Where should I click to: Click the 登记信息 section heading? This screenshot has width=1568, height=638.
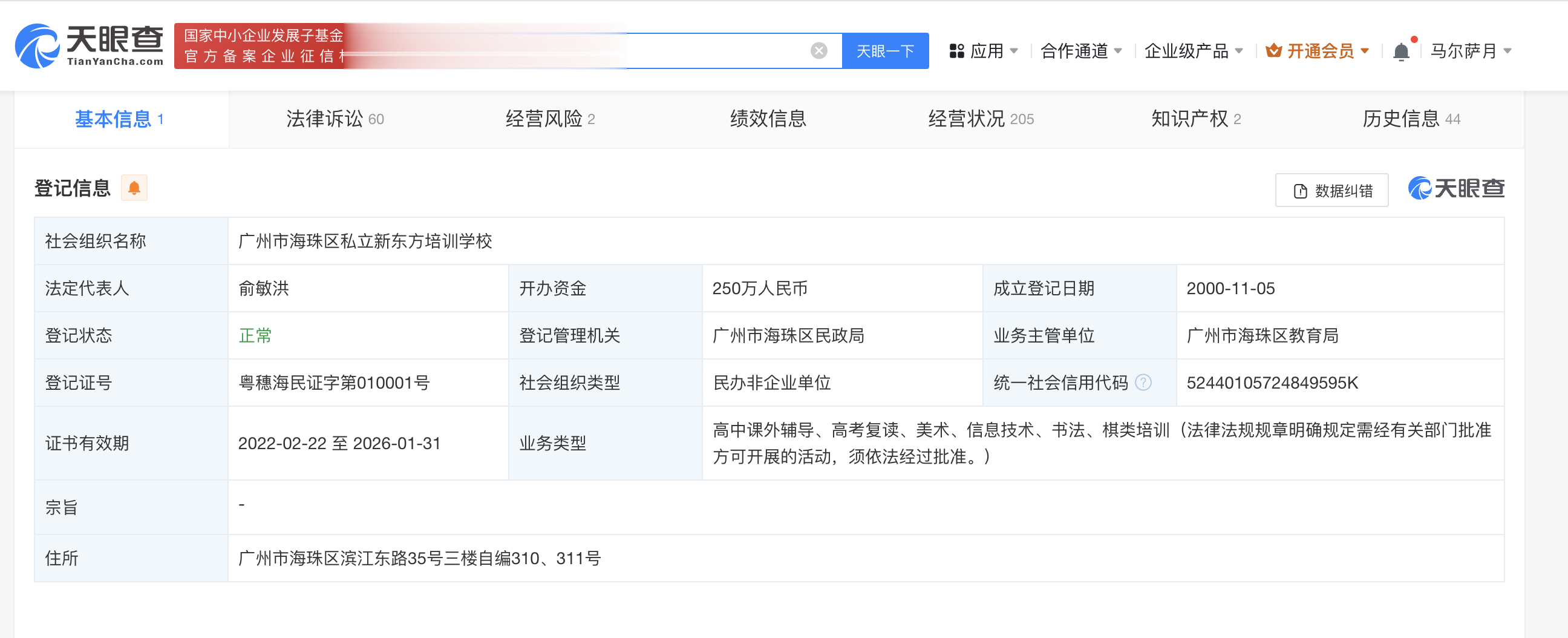(73, 188)
